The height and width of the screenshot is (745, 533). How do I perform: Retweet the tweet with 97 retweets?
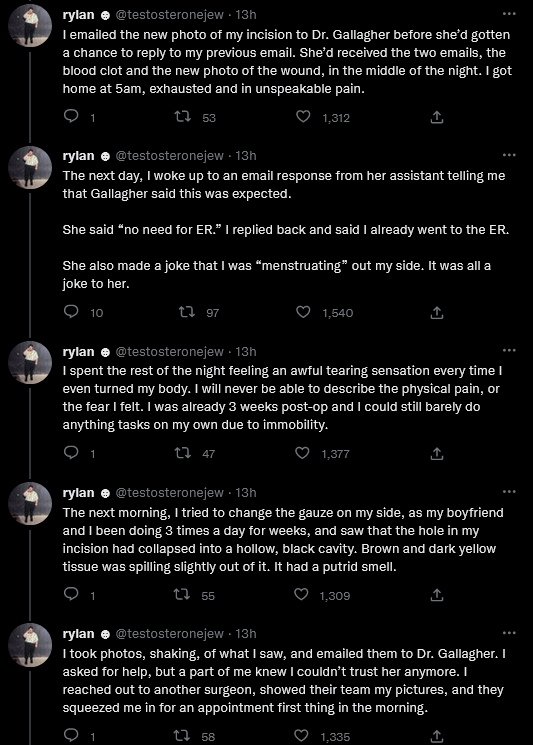186,312
